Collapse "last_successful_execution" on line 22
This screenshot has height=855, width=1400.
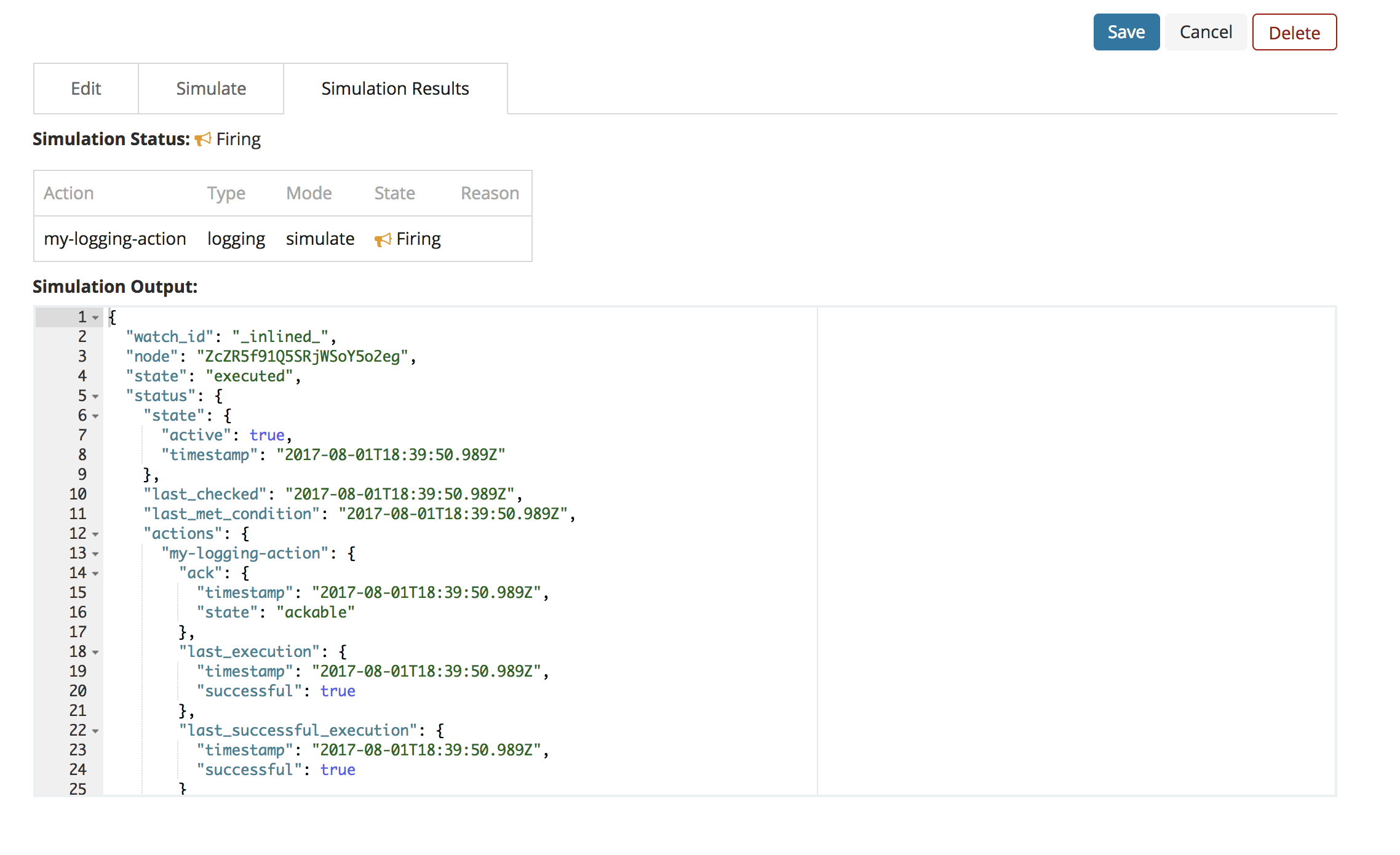(95, 731)
